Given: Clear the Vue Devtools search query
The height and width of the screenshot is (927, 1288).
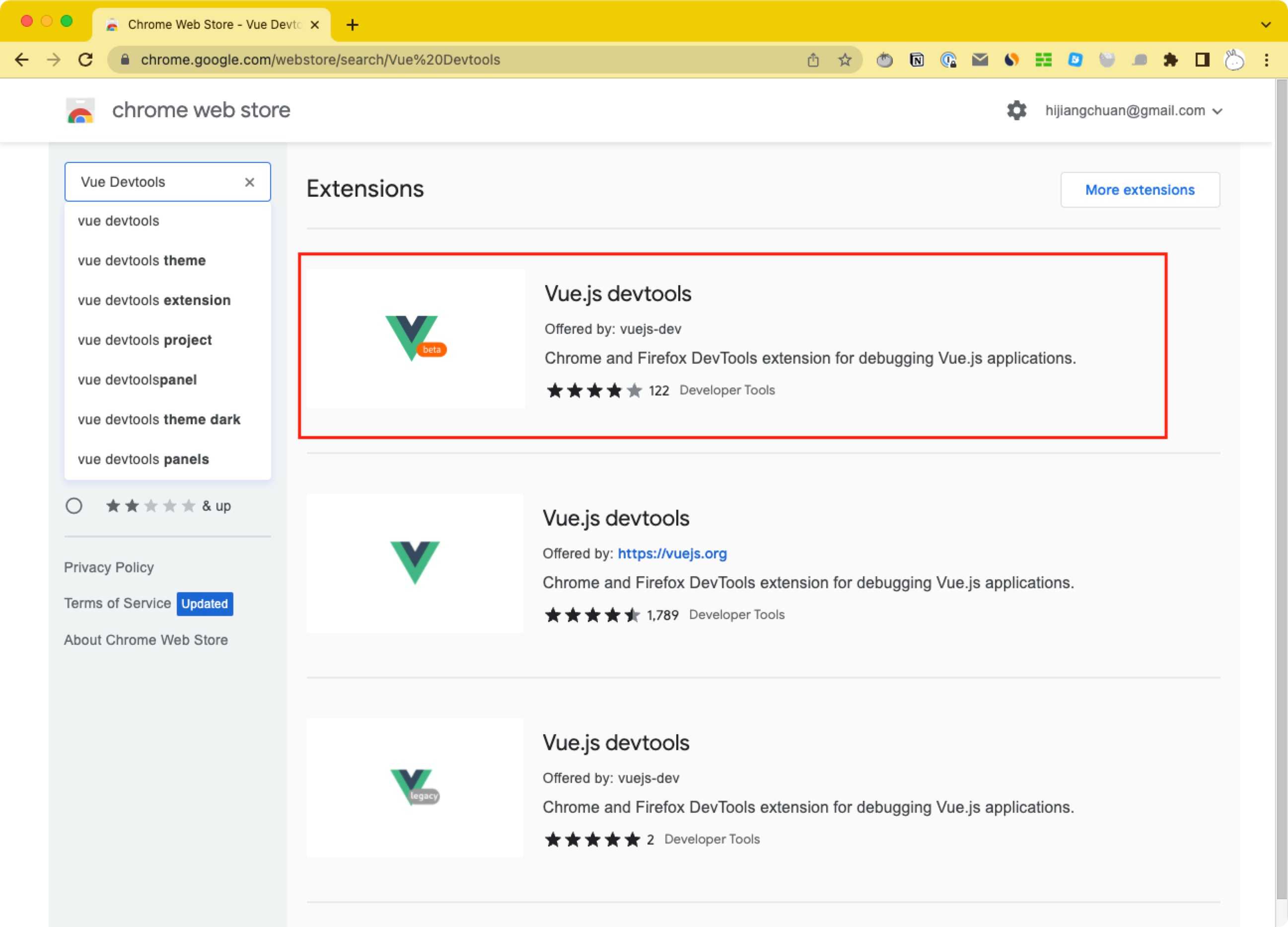Looking at the screenshot, I should click(250, 182).
